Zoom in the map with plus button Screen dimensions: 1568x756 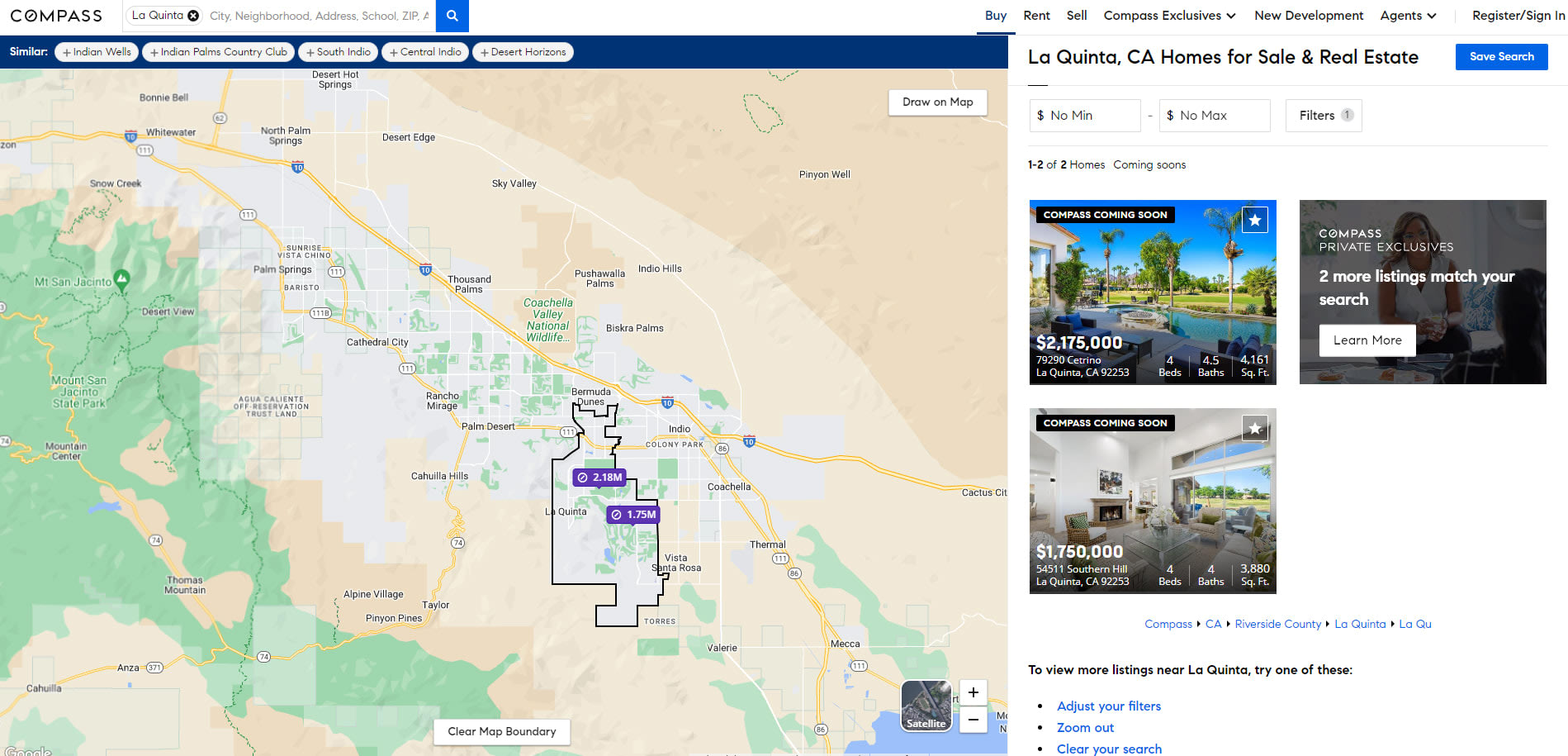973,692
